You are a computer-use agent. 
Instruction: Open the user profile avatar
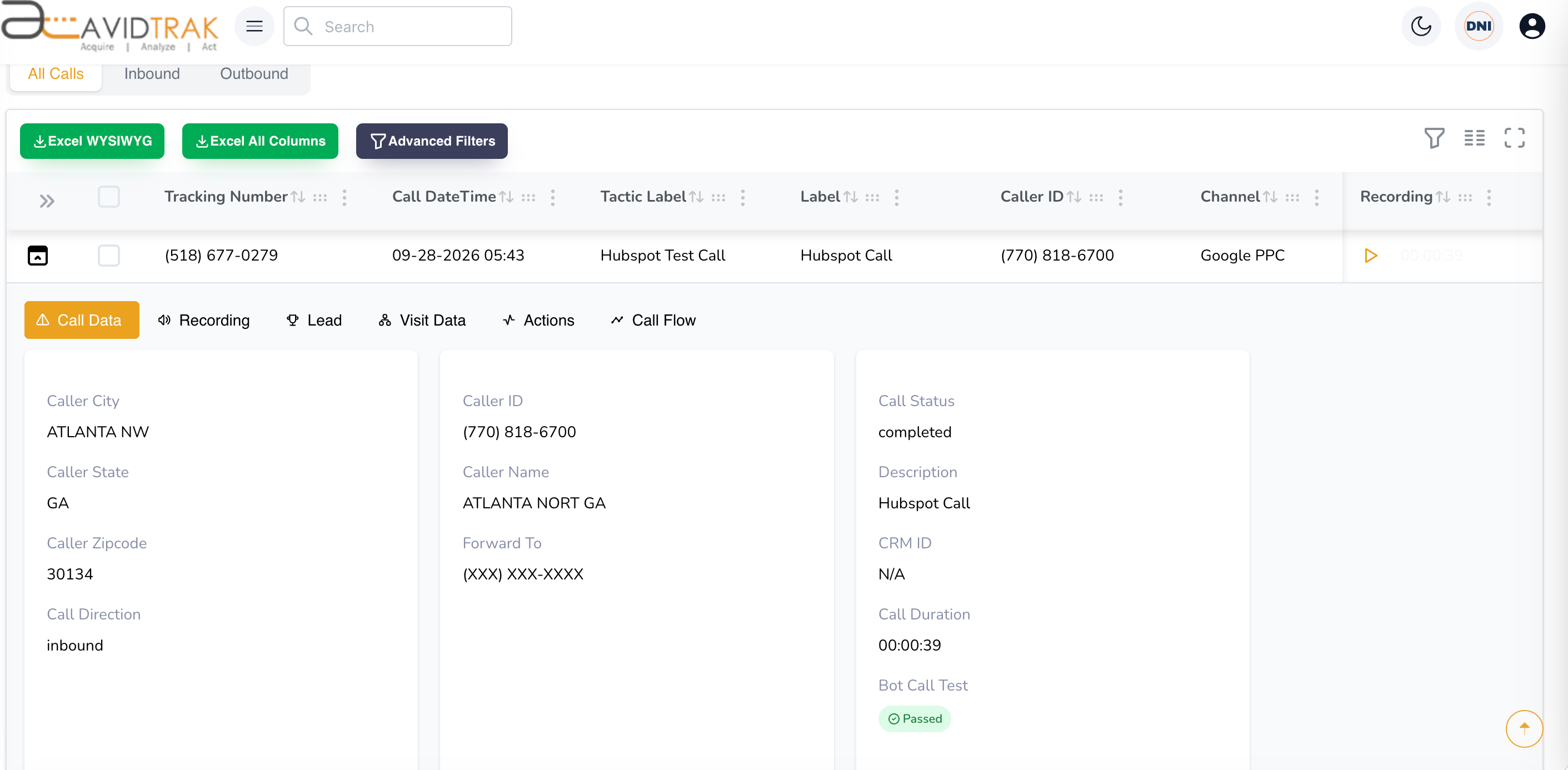(x=1531, y=26)
